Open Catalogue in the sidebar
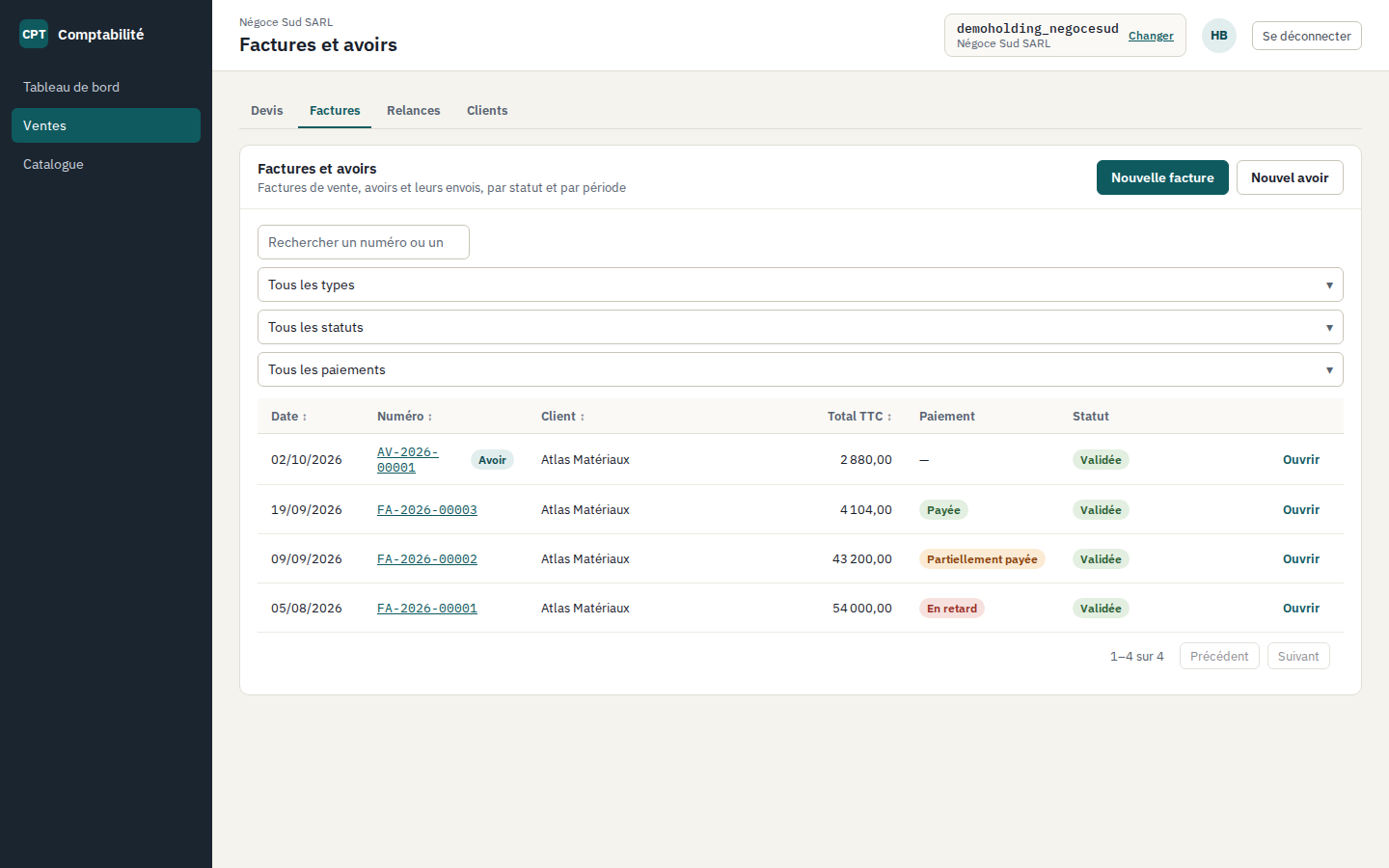The image size is (1389, 868). click(106, 164)
